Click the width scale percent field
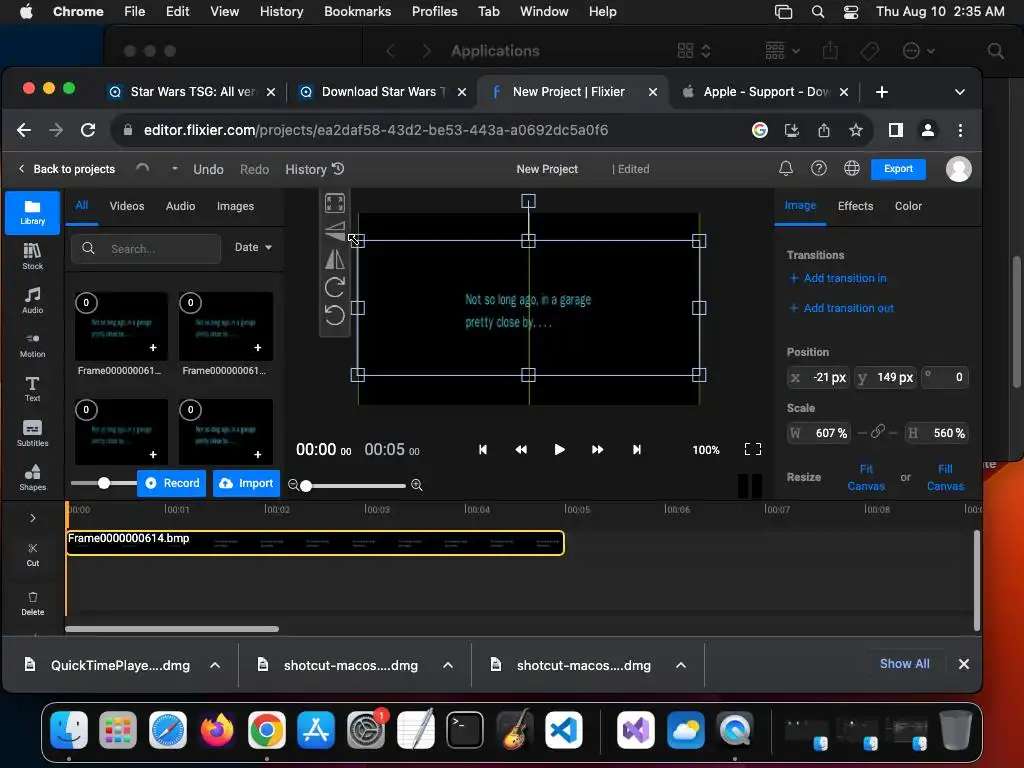The image size is (1024, 768). (x=819, y=433)
